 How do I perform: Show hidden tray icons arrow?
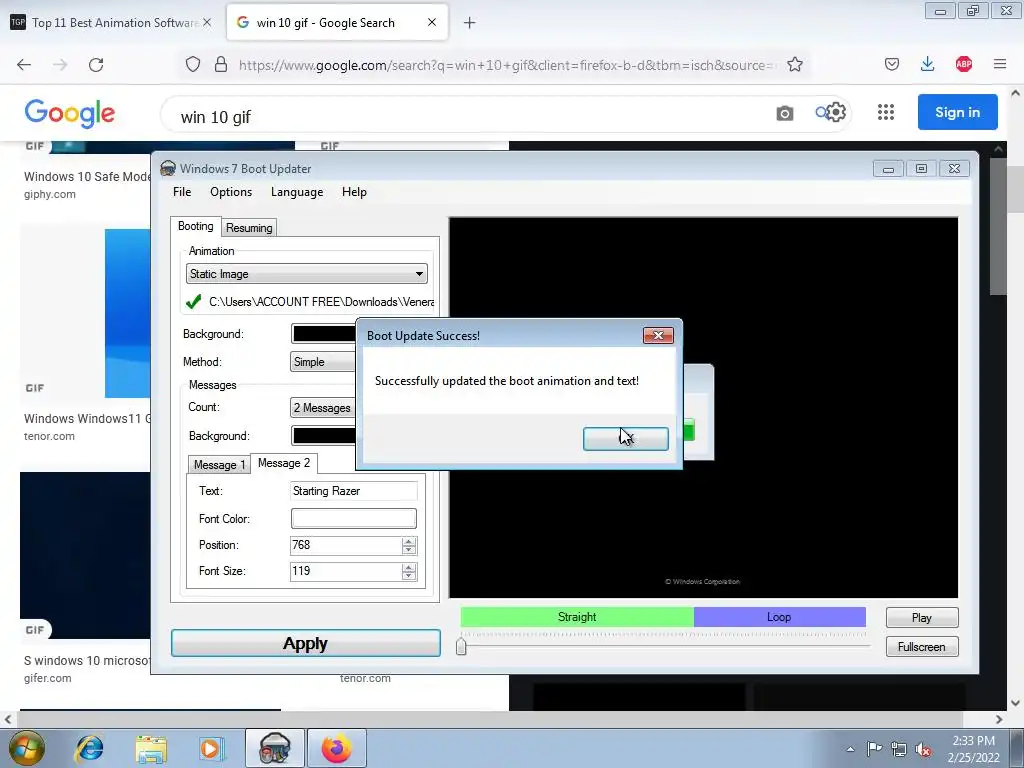coord(850,749)
